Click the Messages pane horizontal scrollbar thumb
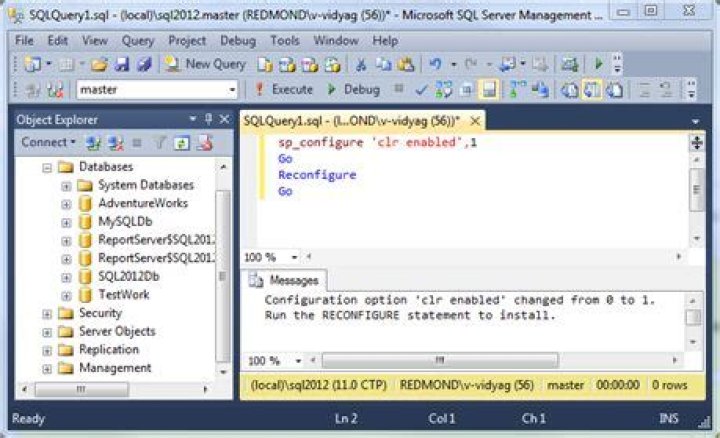 tap(440, 360)
